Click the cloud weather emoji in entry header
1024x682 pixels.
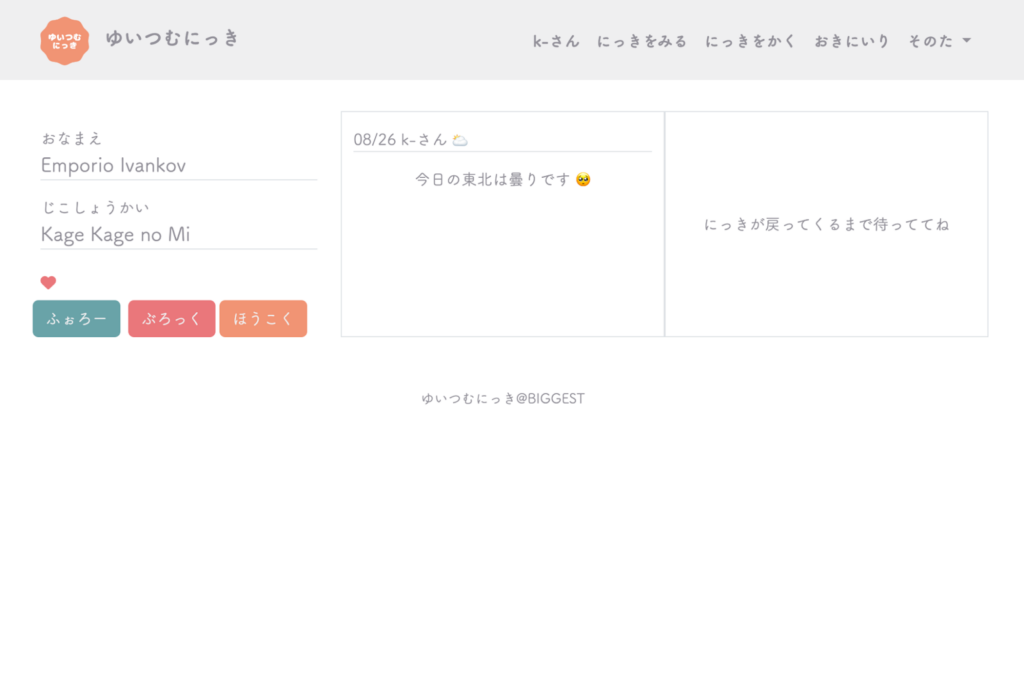(x=460, y=140)
